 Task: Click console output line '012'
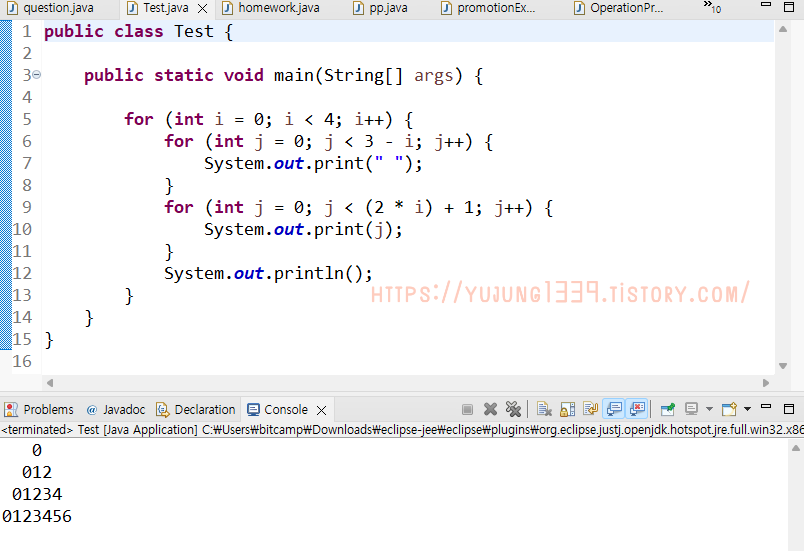(37, 472)
